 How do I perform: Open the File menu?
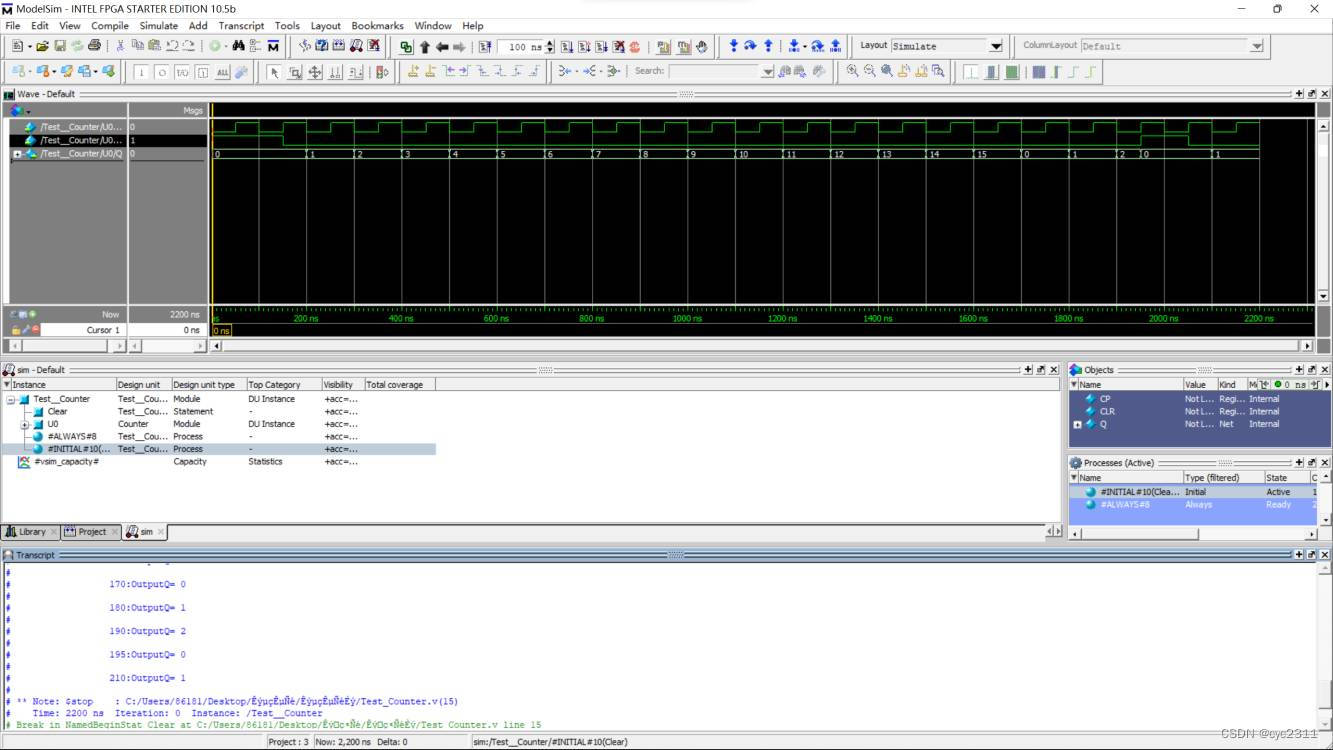pyautogui.click(x=13, y=25)
